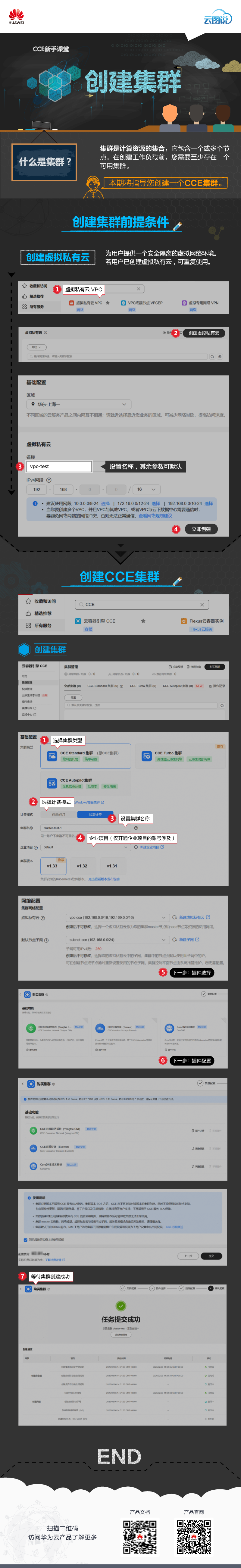
Task: Select 虚拟私有云 VPC search result
Action: click(x=86, y=302)
